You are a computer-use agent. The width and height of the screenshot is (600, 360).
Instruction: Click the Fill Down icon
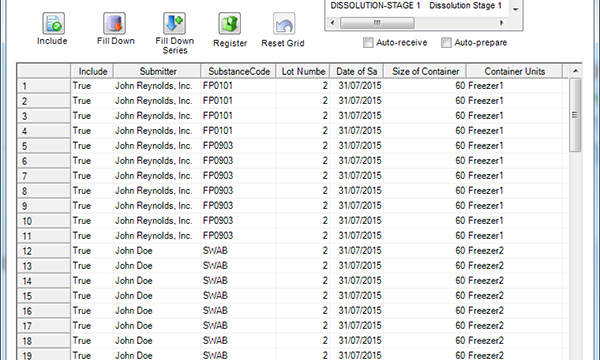114,23
